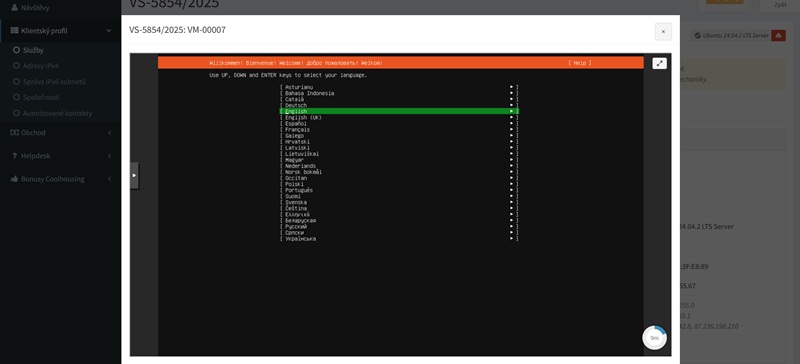The image size is (800, 364).
Task: Select Nederlands language row
Action: [x=399, y=166]
